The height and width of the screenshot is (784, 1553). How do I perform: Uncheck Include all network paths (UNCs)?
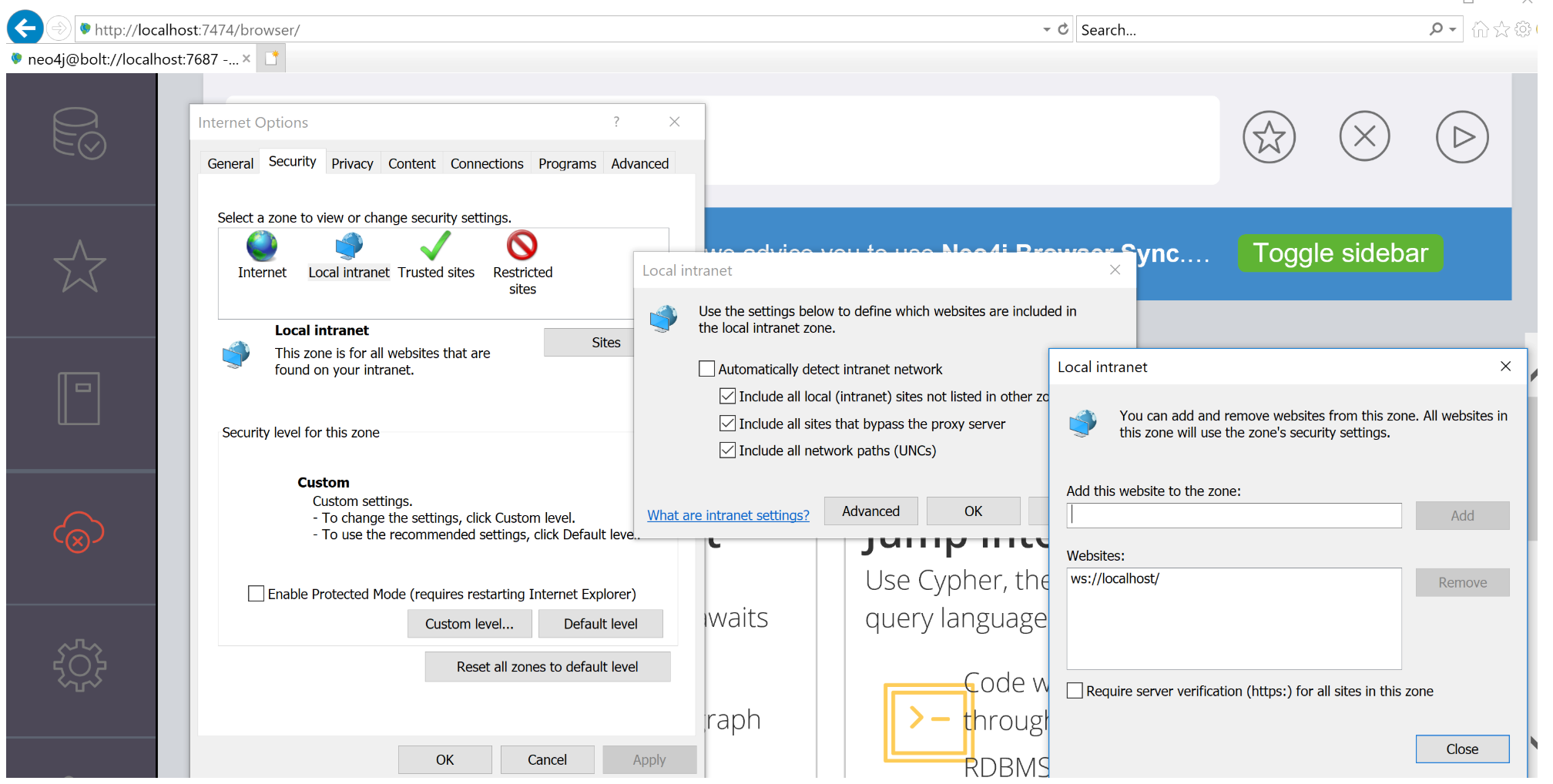click(727, 450)
